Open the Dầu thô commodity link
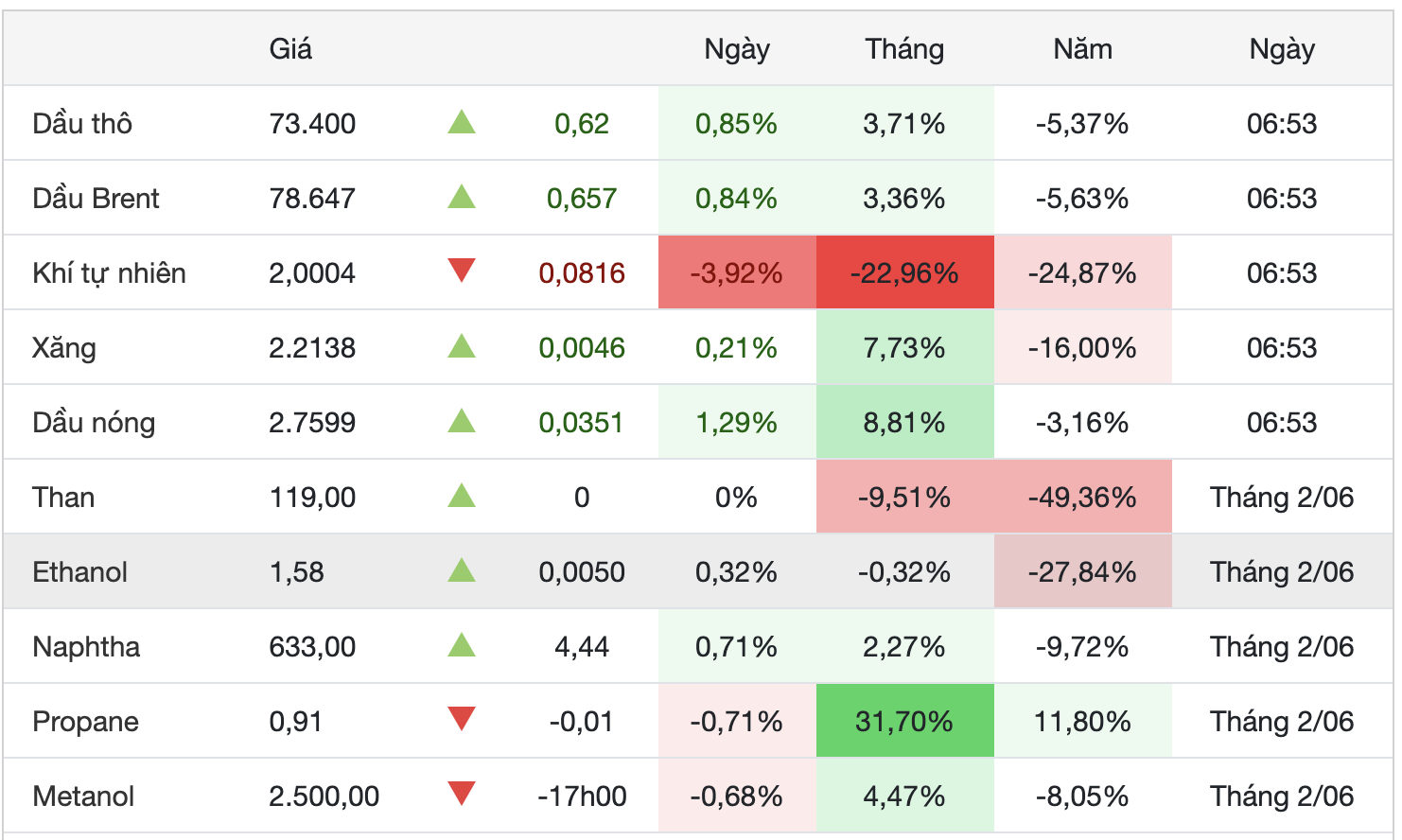This screenshot has height=840, width=1402. [82, 124]
